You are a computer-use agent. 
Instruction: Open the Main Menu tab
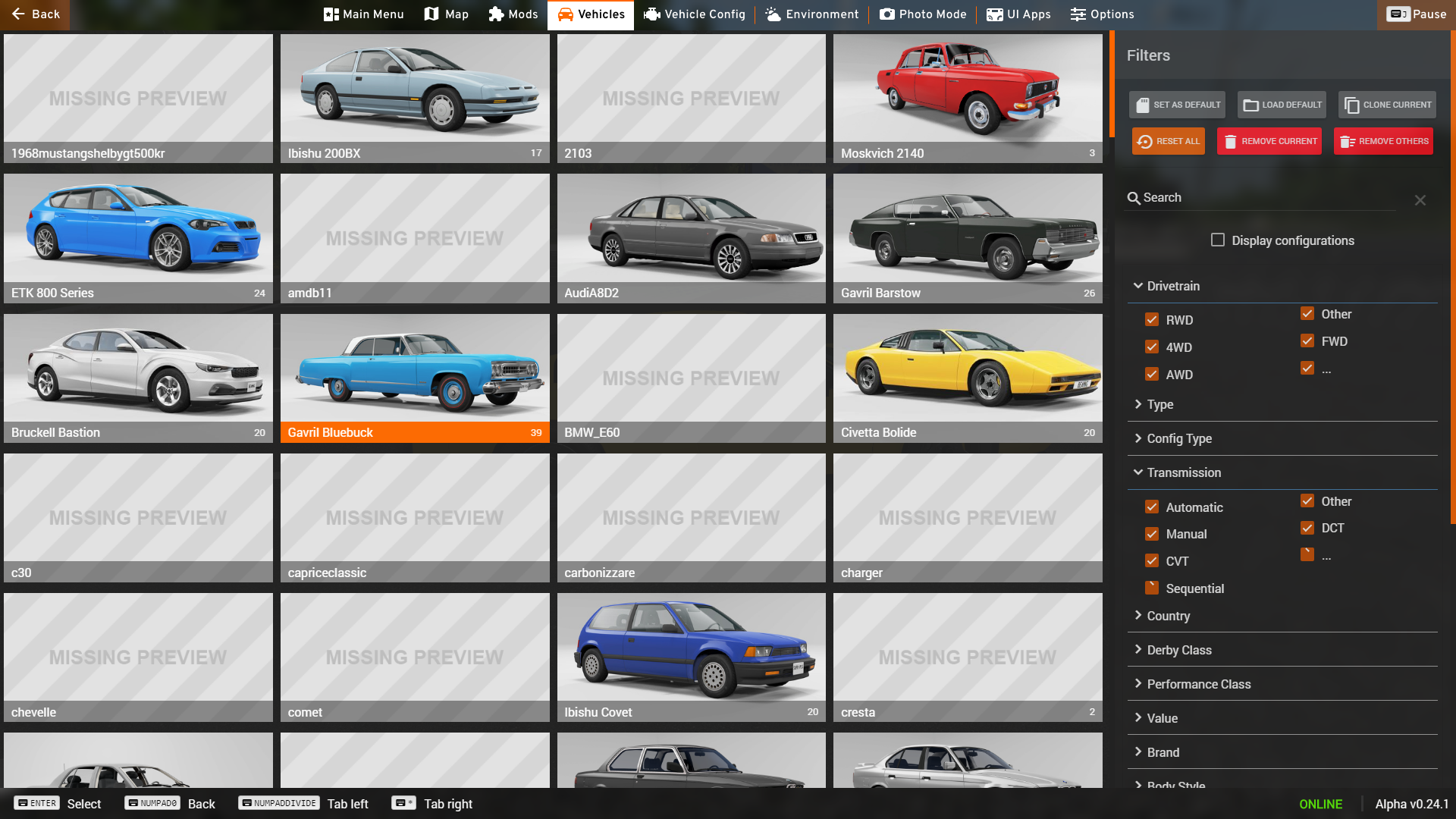[364, 14]
